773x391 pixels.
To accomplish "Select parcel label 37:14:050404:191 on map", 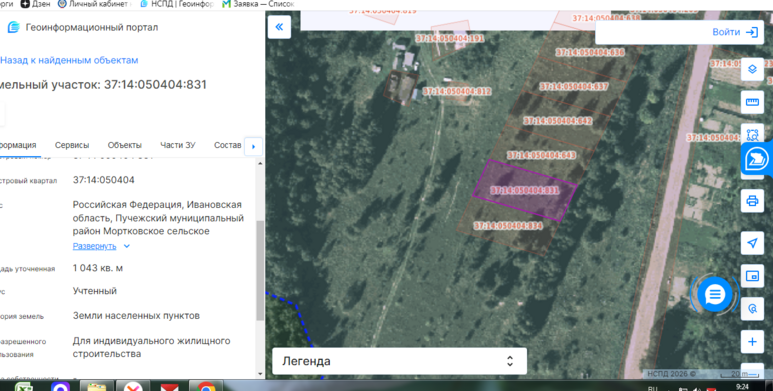I will click(450, 38).
